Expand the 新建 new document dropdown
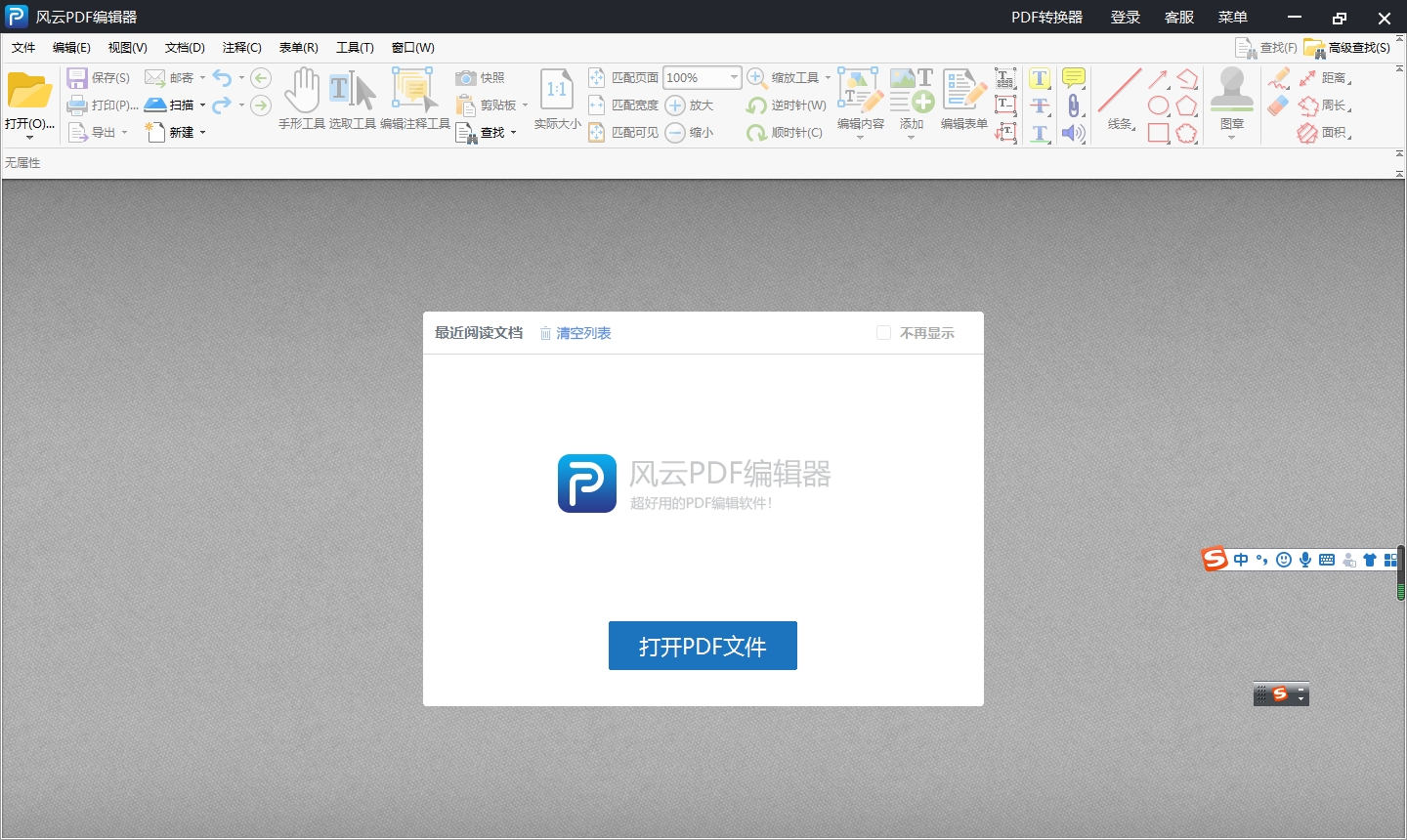 [x=202, y=133]
